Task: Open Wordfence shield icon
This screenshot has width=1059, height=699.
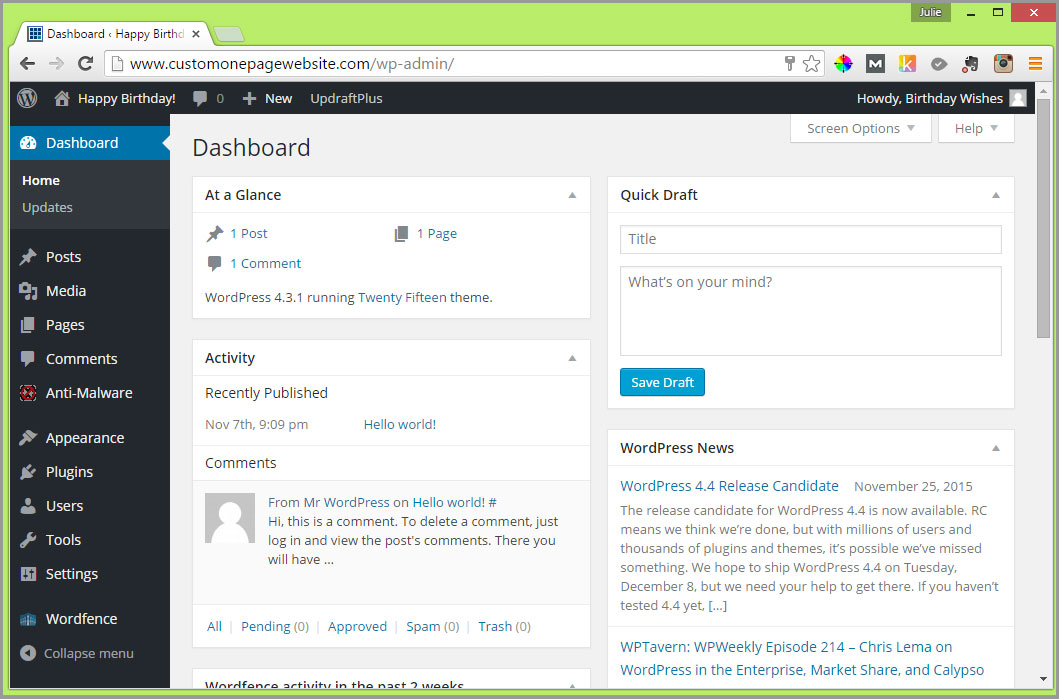Action: (28, 619)
